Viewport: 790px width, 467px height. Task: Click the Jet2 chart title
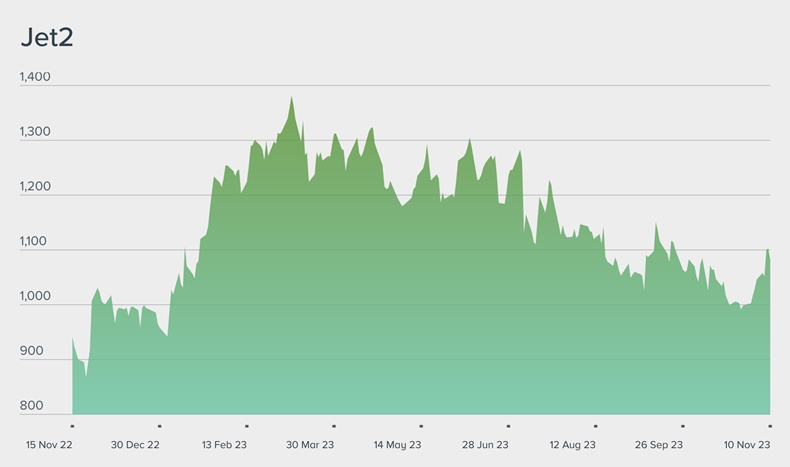pos(47,39)
